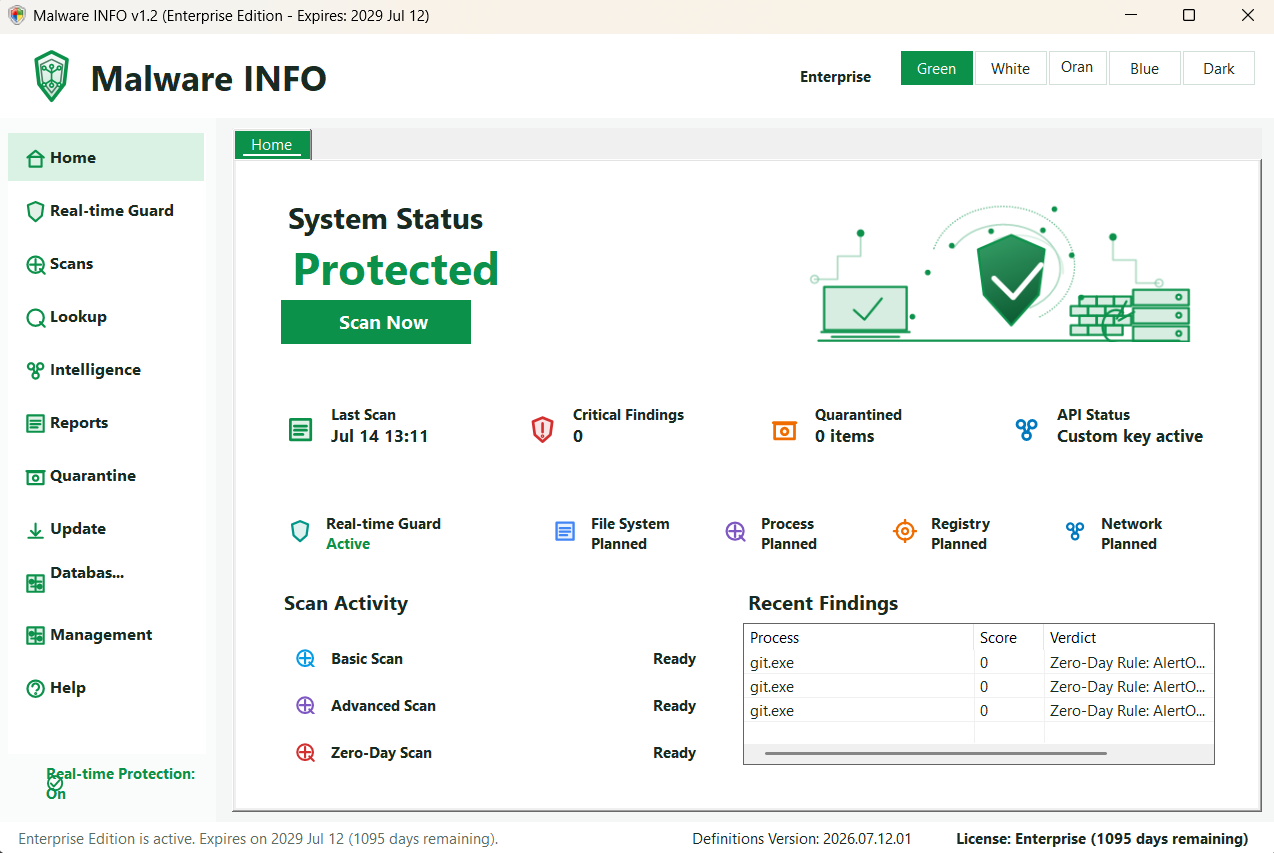Open the Reports section
Viewport: 1274px width, 853px height.
pos(106,423)
